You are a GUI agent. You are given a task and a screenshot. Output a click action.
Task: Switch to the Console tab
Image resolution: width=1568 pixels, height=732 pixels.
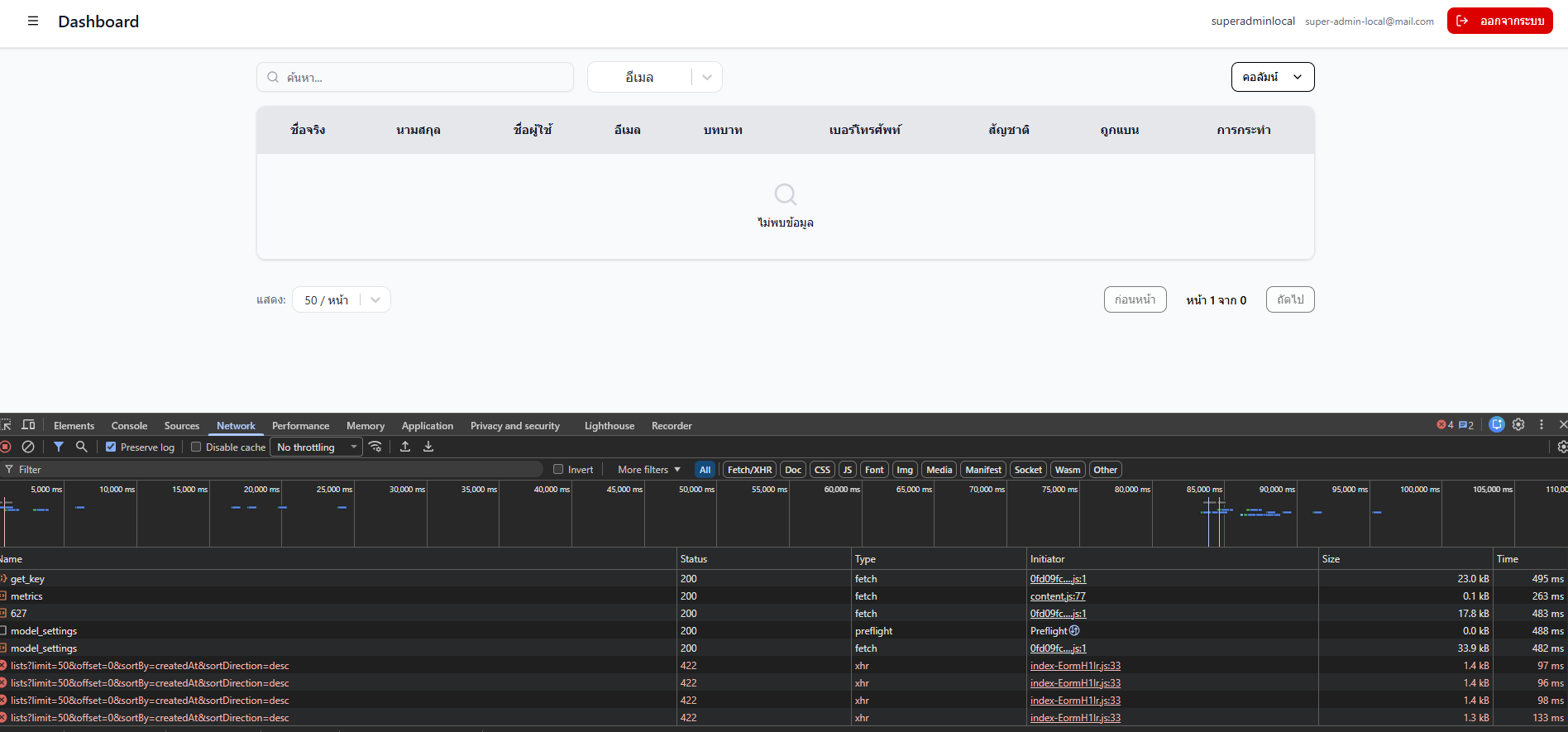[129, 426]
